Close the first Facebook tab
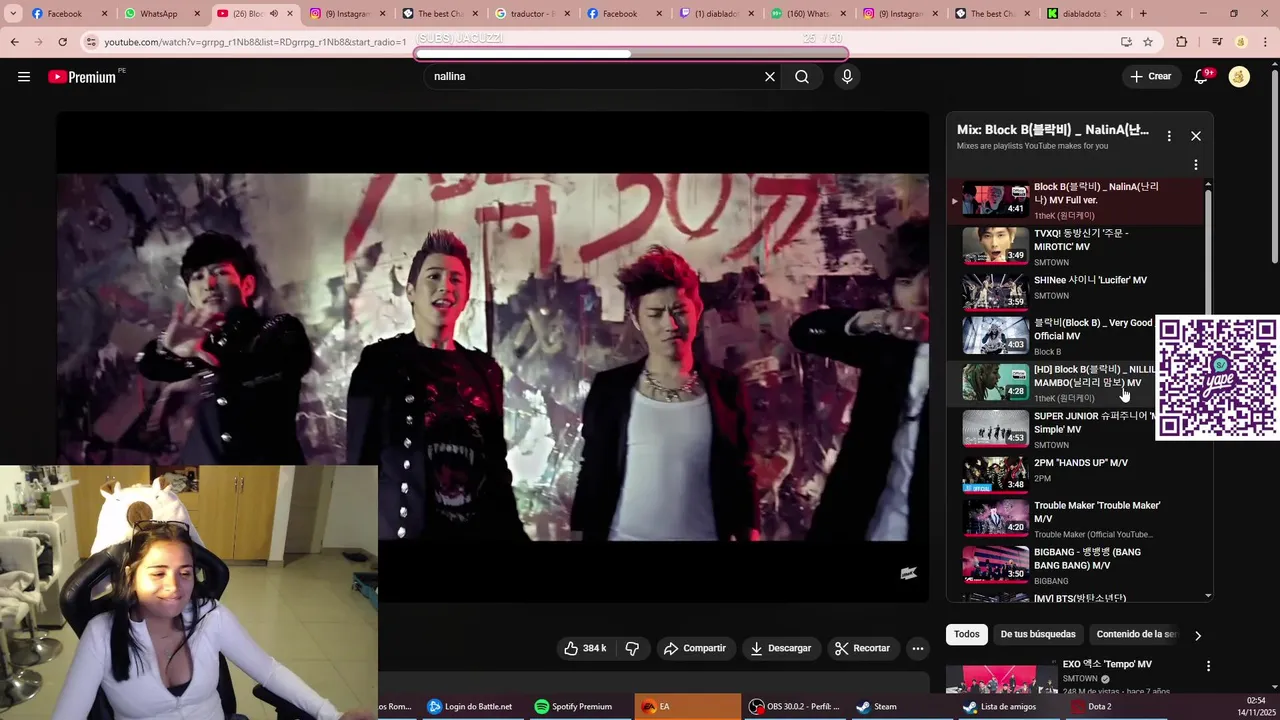The image size is (1280, 720). (104, 14)
